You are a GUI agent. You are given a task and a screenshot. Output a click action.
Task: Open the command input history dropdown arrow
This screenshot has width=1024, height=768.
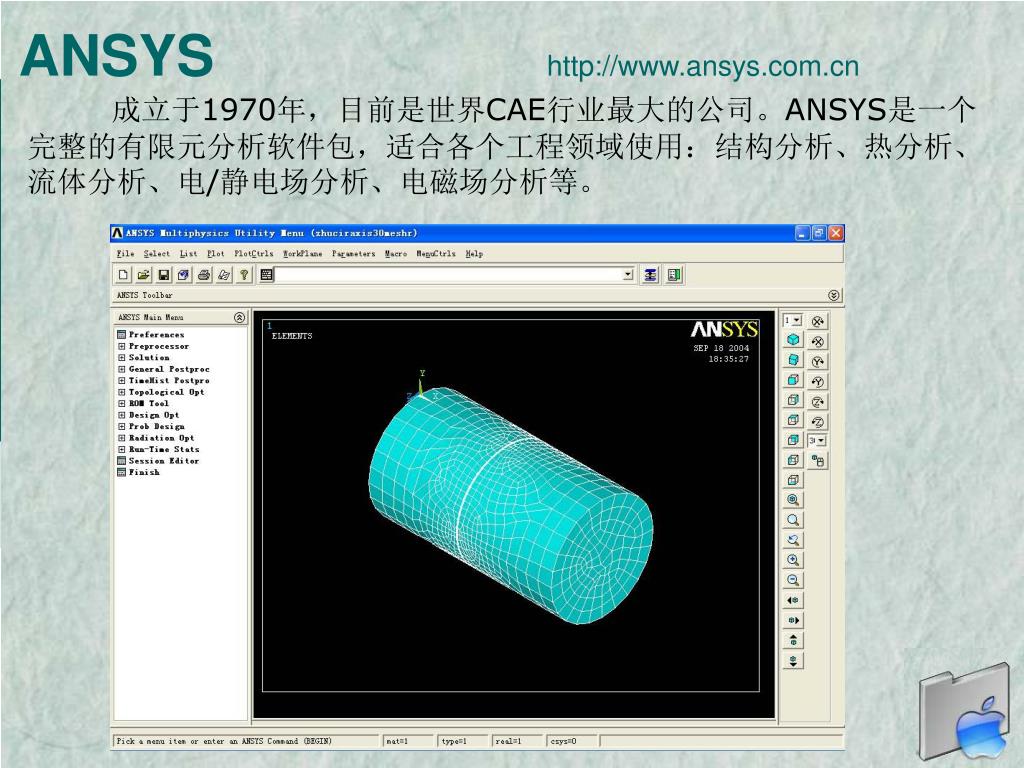click(x=628, y=274)
